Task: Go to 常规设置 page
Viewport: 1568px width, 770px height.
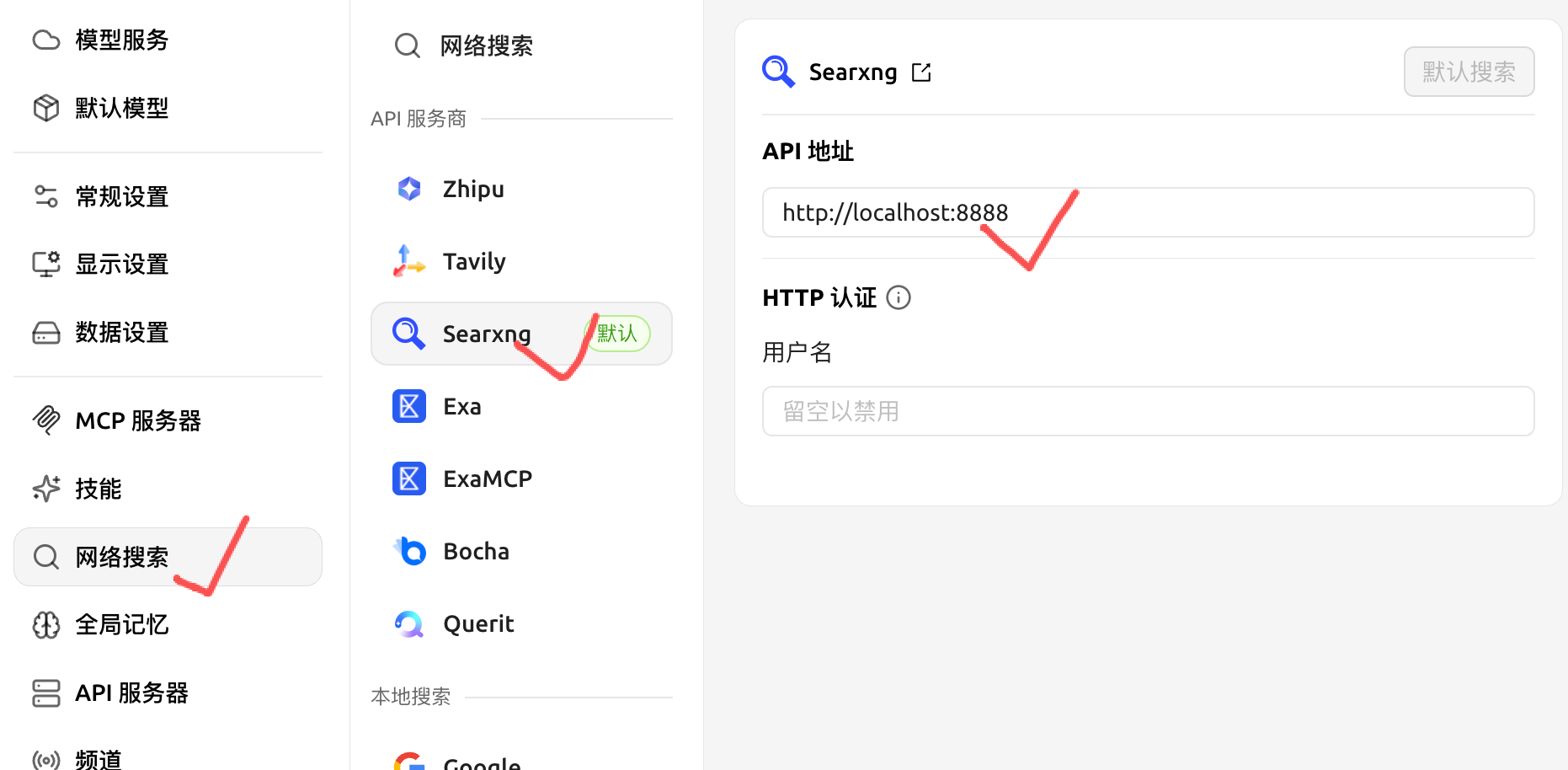Action: tap(168, 196)
